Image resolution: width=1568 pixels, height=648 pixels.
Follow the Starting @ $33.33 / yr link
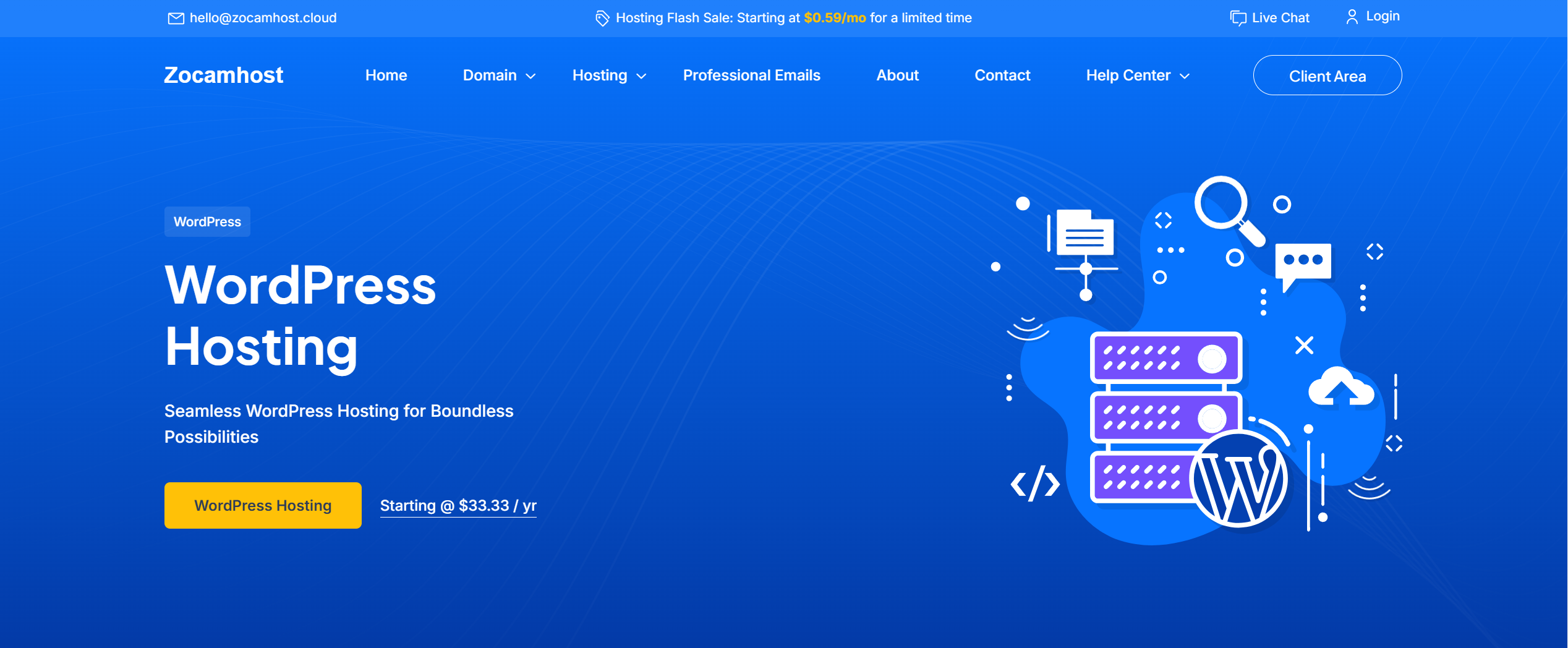coord(458,506)
